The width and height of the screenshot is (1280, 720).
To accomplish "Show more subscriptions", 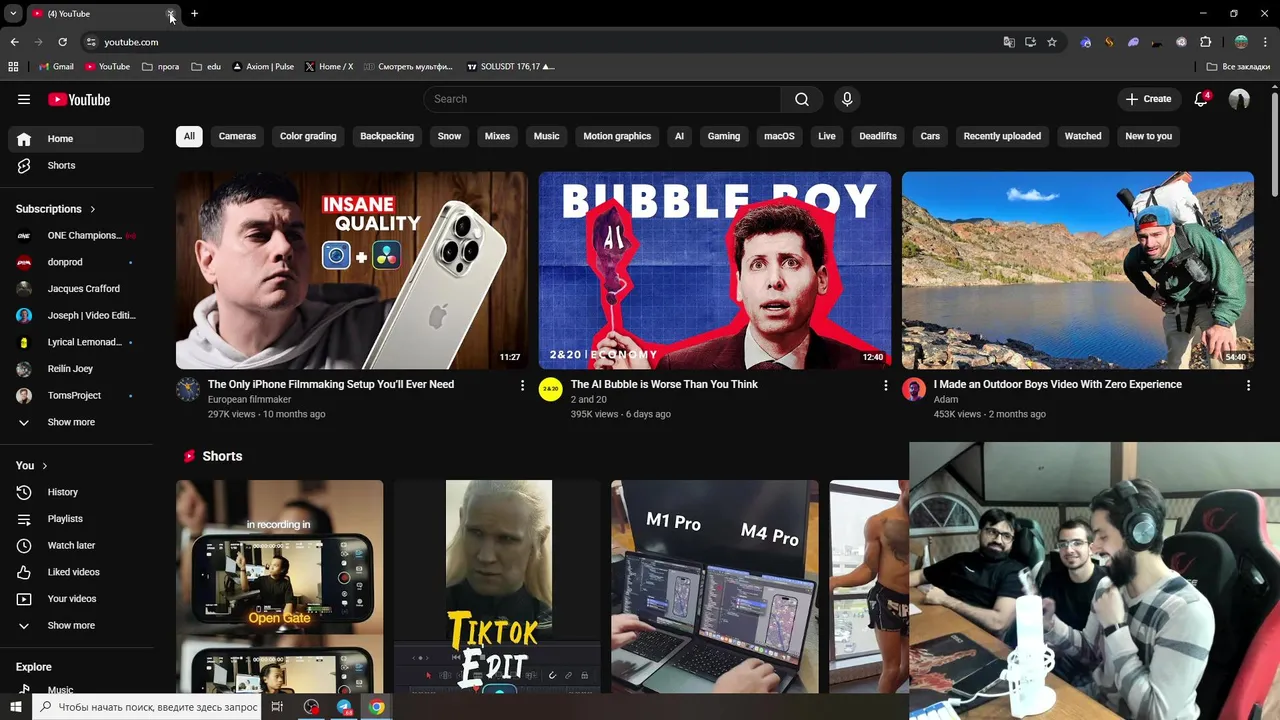I will tap(76, 422).
